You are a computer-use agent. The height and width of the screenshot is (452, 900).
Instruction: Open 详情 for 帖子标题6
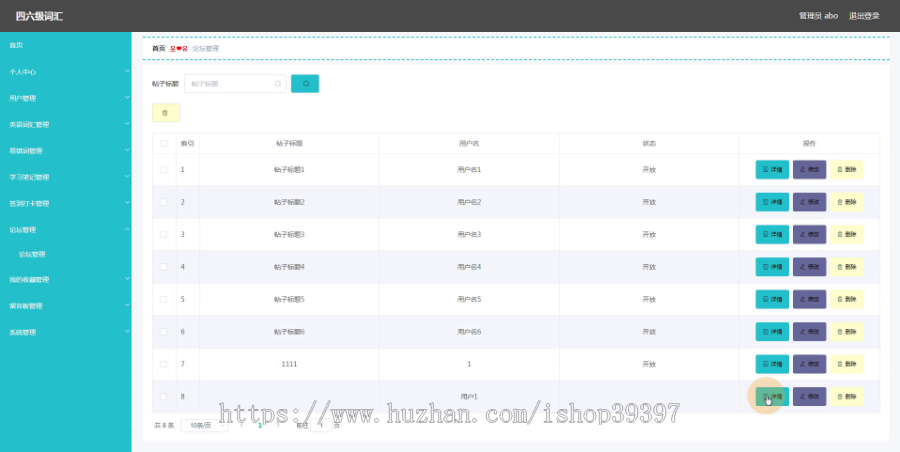point(772,332)
